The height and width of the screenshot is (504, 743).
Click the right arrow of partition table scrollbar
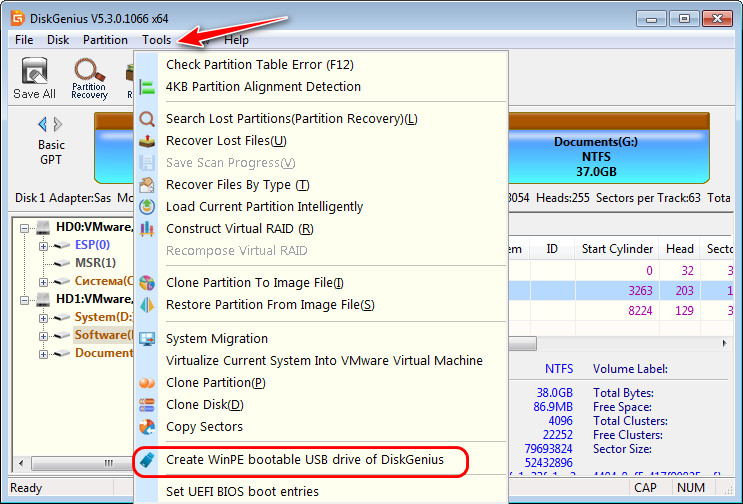[725, 343]
